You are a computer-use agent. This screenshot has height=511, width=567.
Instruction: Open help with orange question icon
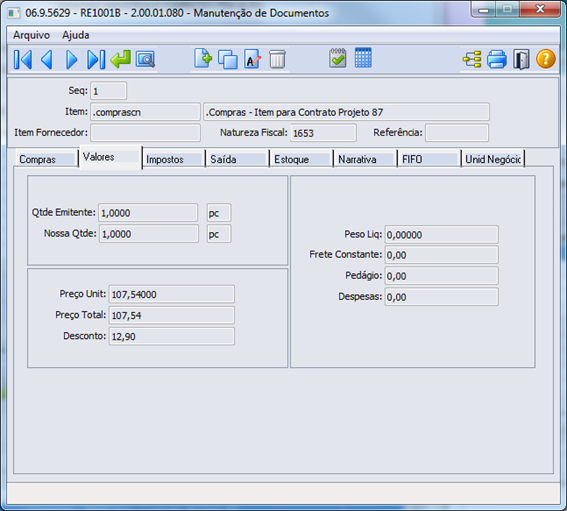[x=546, y=59]
